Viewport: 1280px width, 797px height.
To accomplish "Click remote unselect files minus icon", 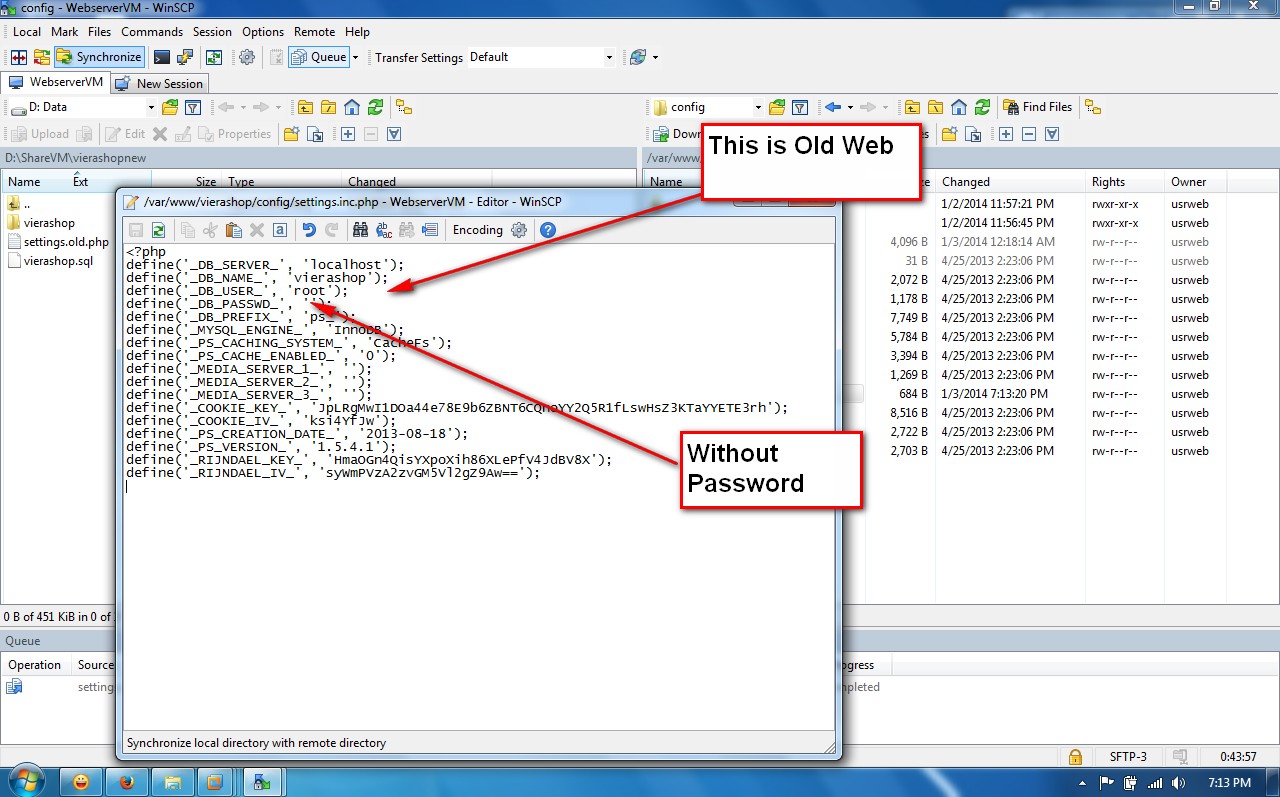I will 1029,134.
